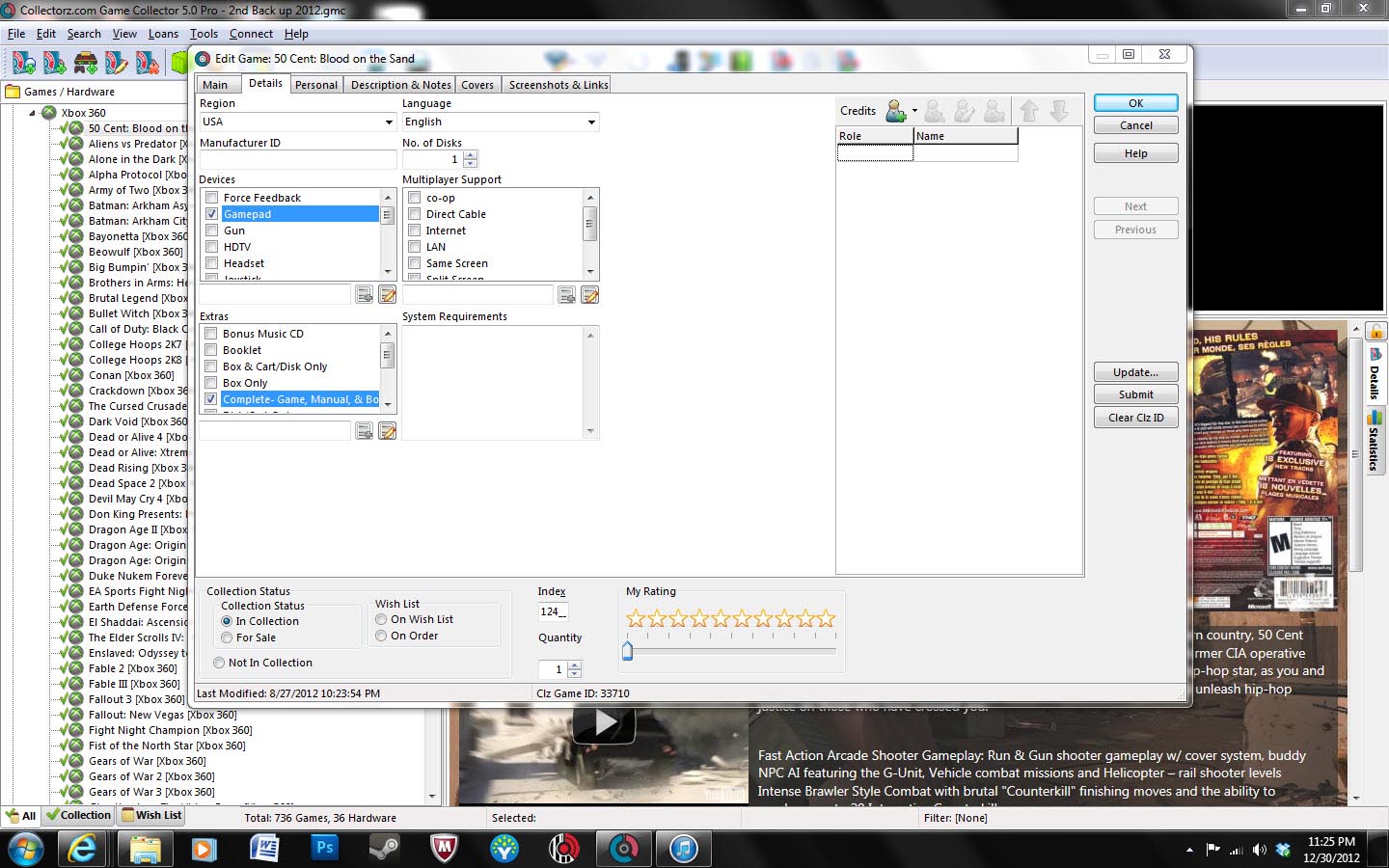Click the System Requirements text area
The height and width of the screenshot is (868, 1389).
click(501, 383)
